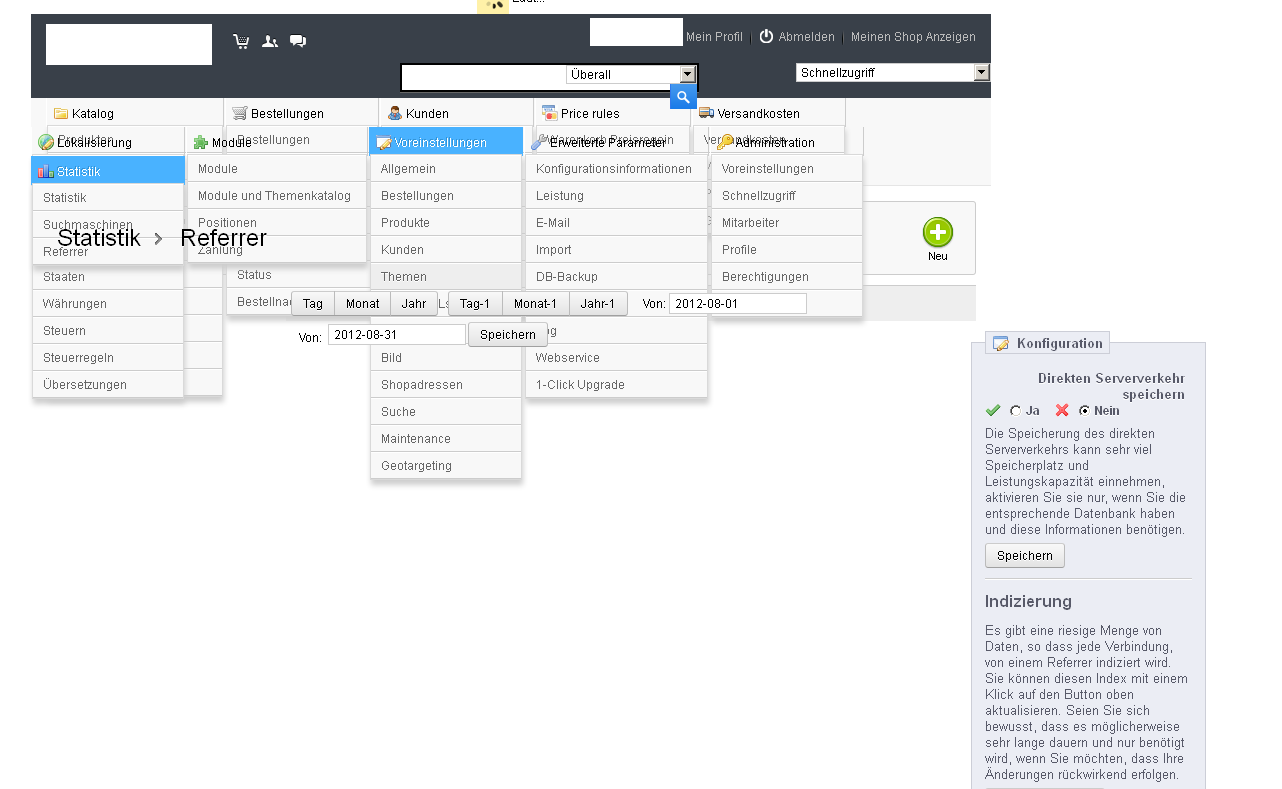This screenshot has width=1282, height=789.
Task: Open the highlighted Voreinstellungen top menu
Action: click(446, 142)
